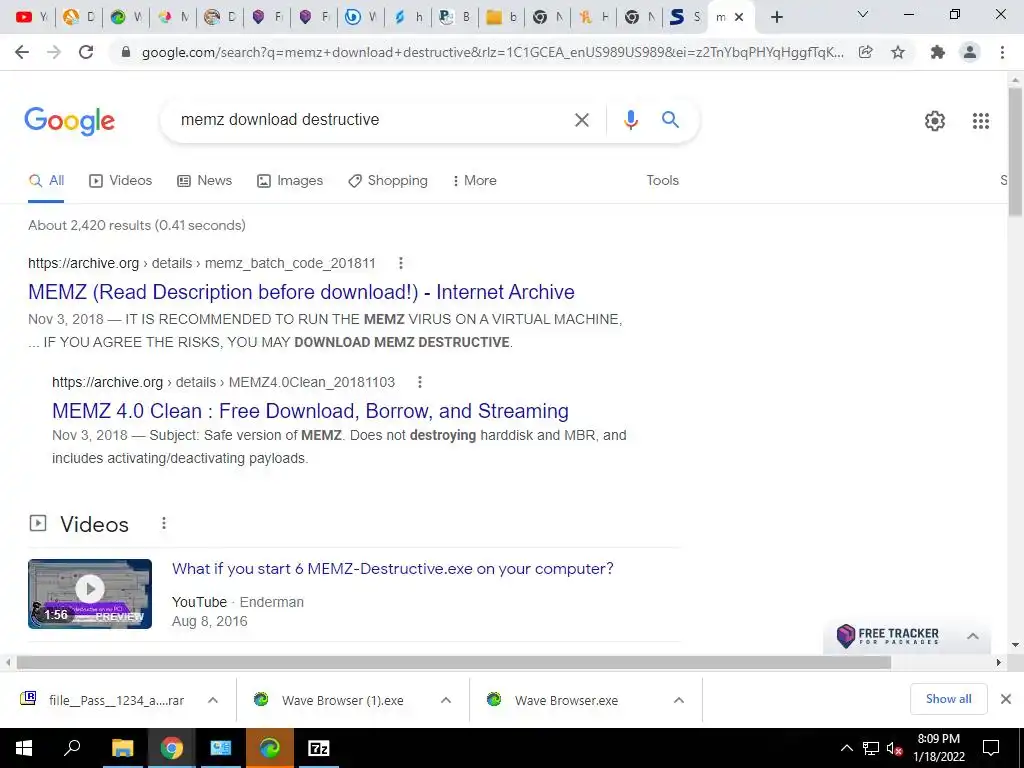Open File Explorer from the taskbar
The width and height of the screenshot is (1024, 768).
click(122, 748)
